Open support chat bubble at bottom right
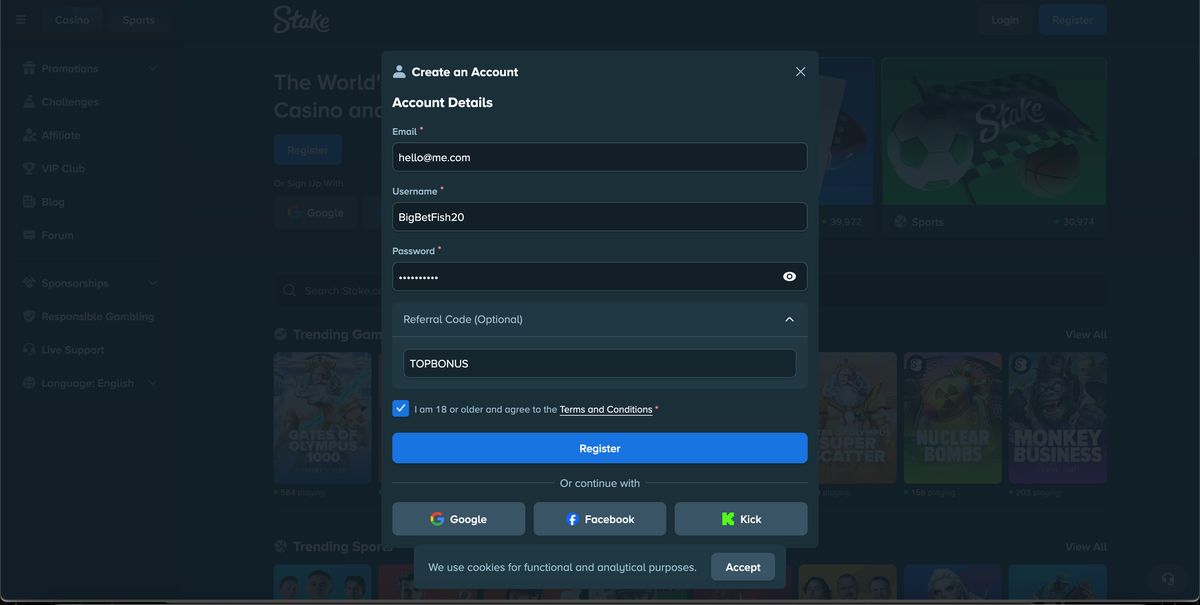This screenshot has height=605, width=1200. click(x=1167, y=579)
